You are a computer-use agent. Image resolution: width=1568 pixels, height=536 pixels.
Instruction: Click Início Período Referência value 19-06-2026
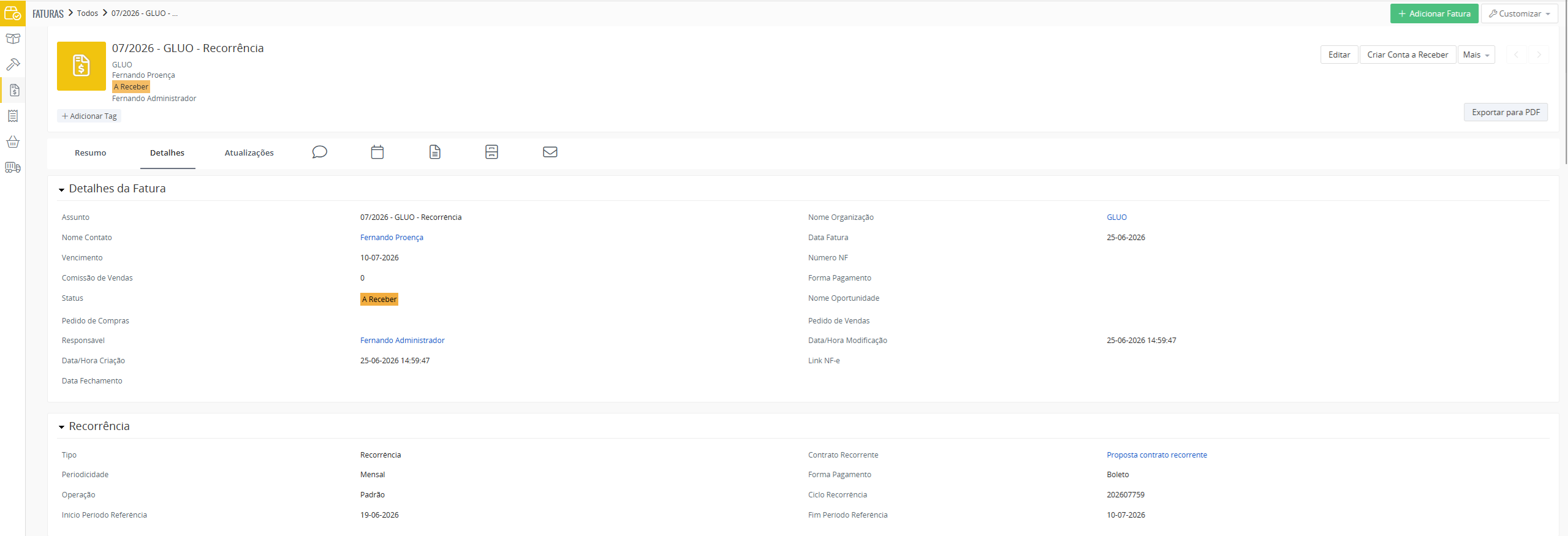(379, 515)
